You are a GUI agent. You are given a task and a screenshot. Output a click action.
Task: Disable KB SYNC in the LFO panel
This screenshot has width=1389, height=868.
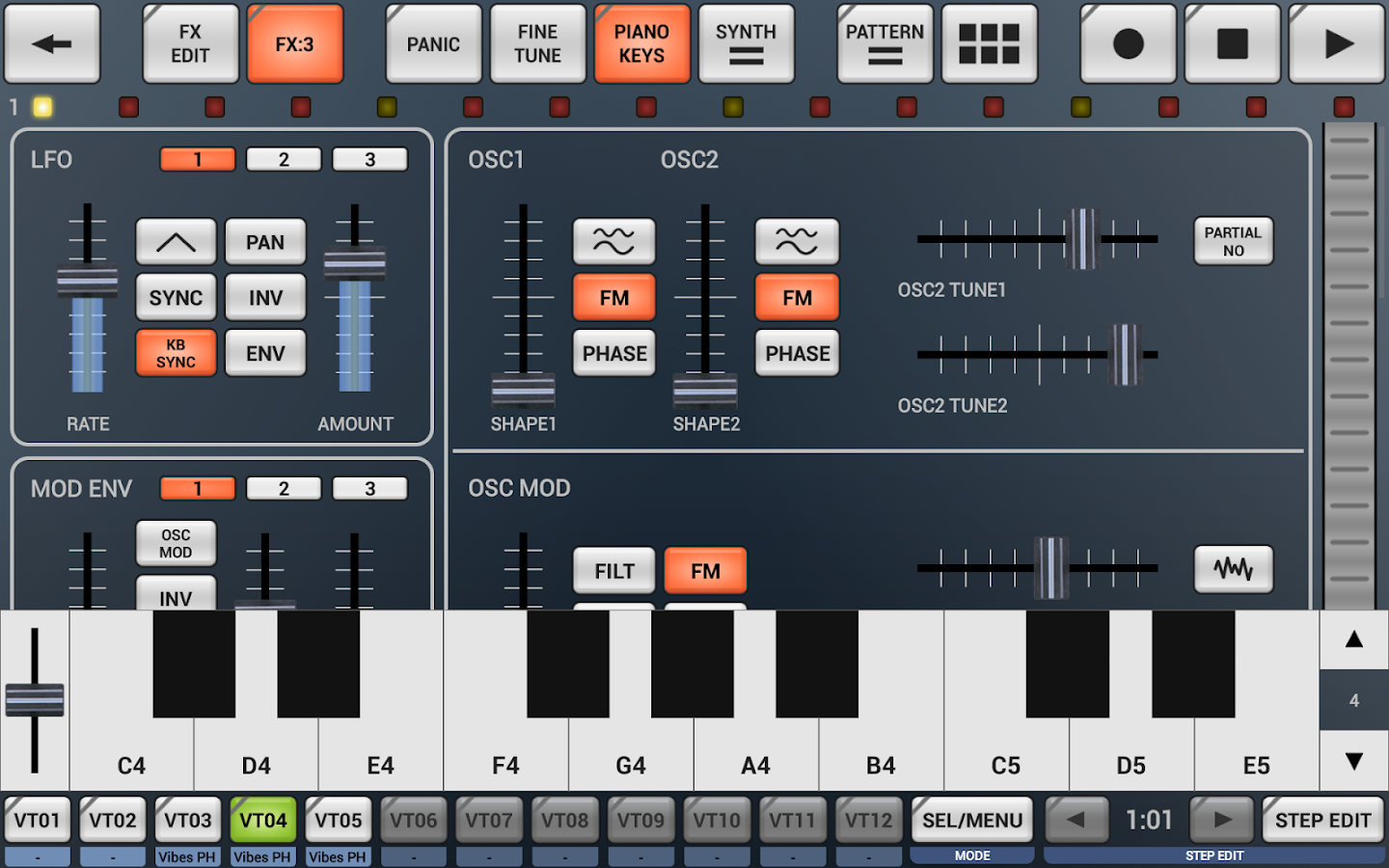pos(176,353)
